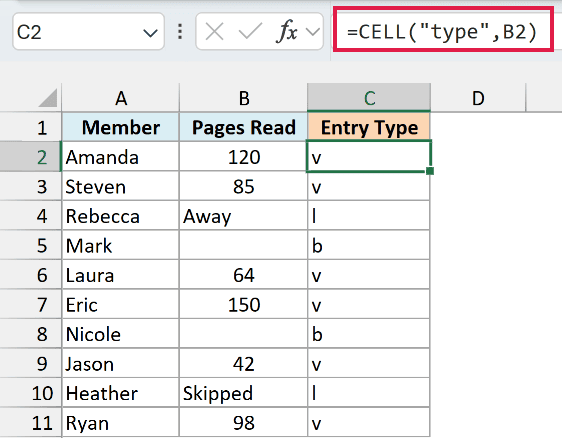Select column D header
The width and height of the screenshot is (562, 438).
coord(478,97)
